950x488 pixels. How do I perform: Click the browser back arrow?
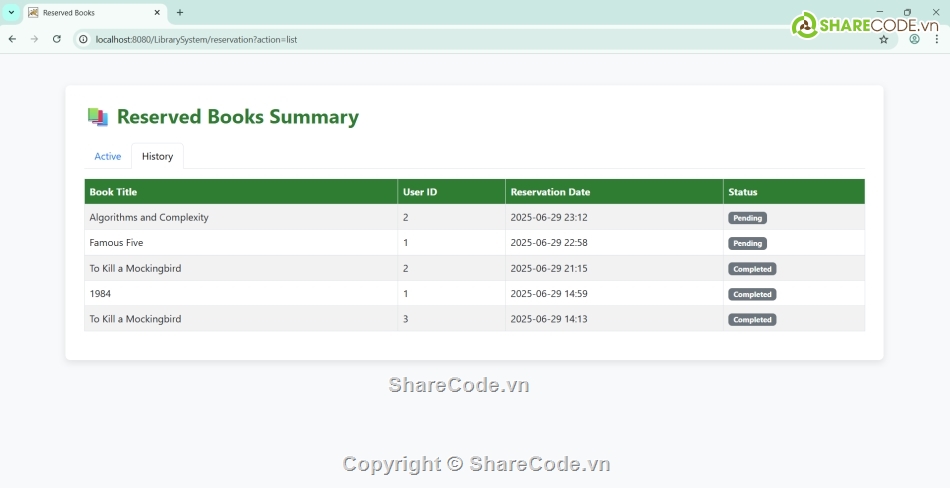point(12,39)
